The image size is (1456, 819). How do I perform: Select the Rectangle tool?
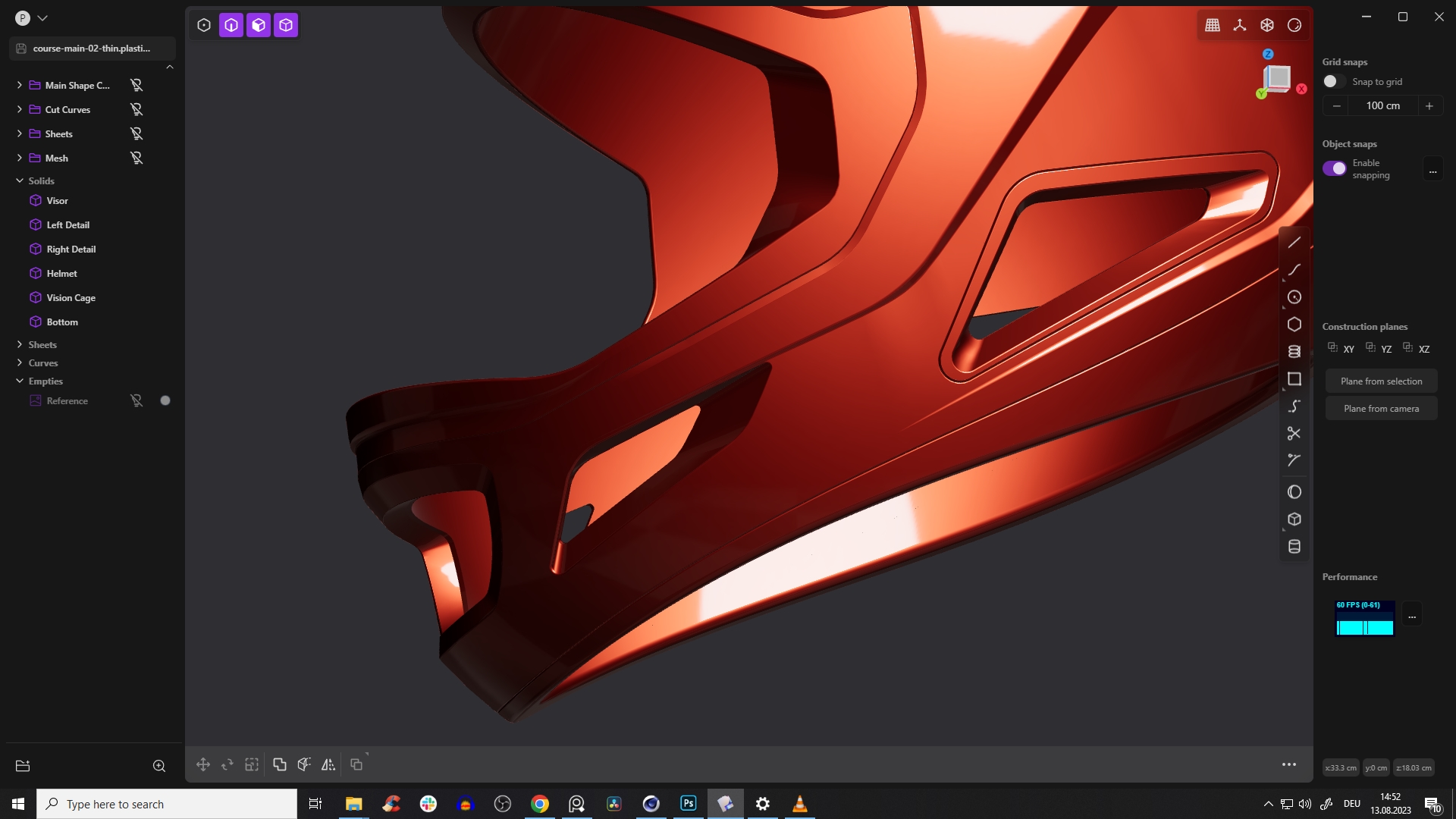tap(1294, 378)
